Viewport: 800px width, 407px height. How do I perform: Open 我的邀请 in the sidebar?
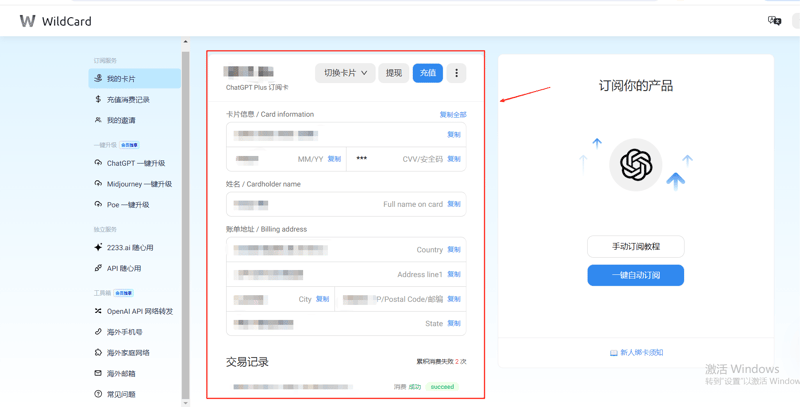click(121, 120)
